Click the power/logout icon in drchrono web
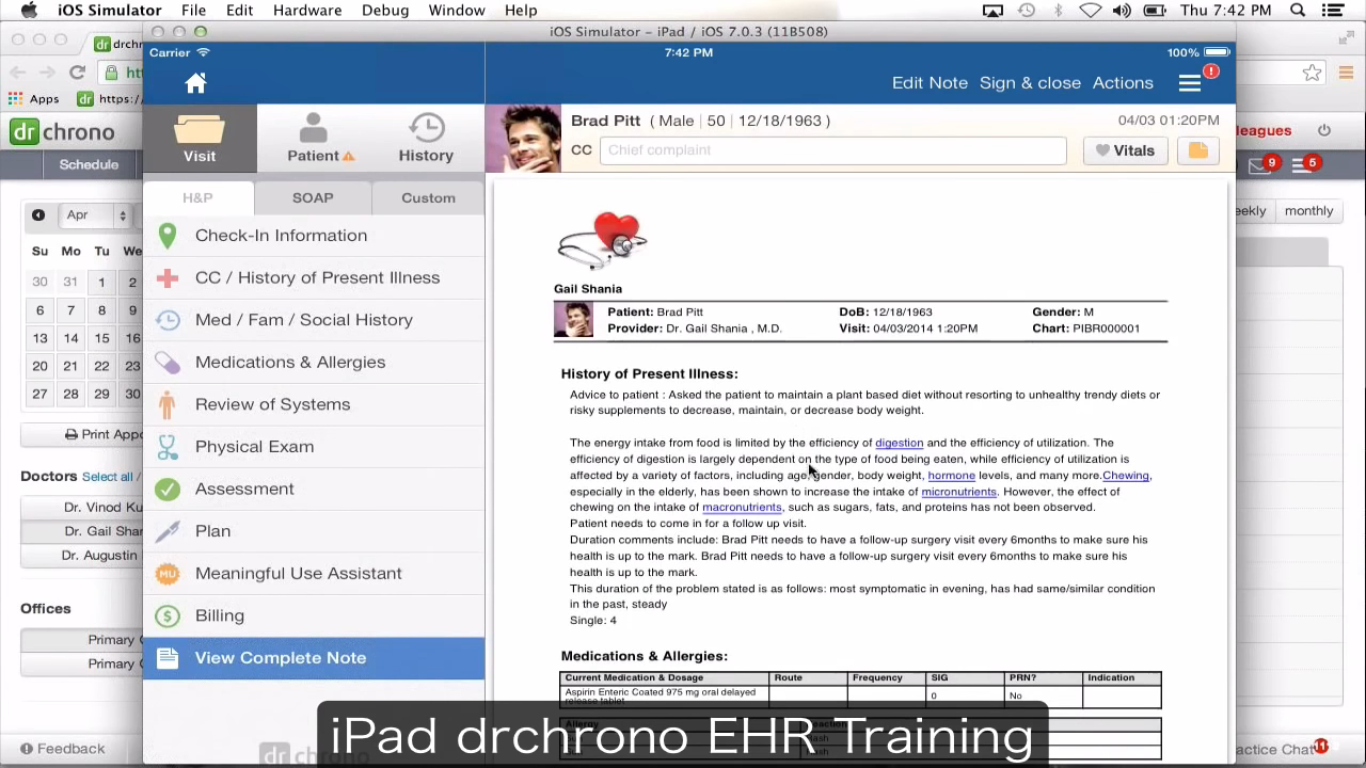Screen dimensions: 1366x768 point(1325,131)
